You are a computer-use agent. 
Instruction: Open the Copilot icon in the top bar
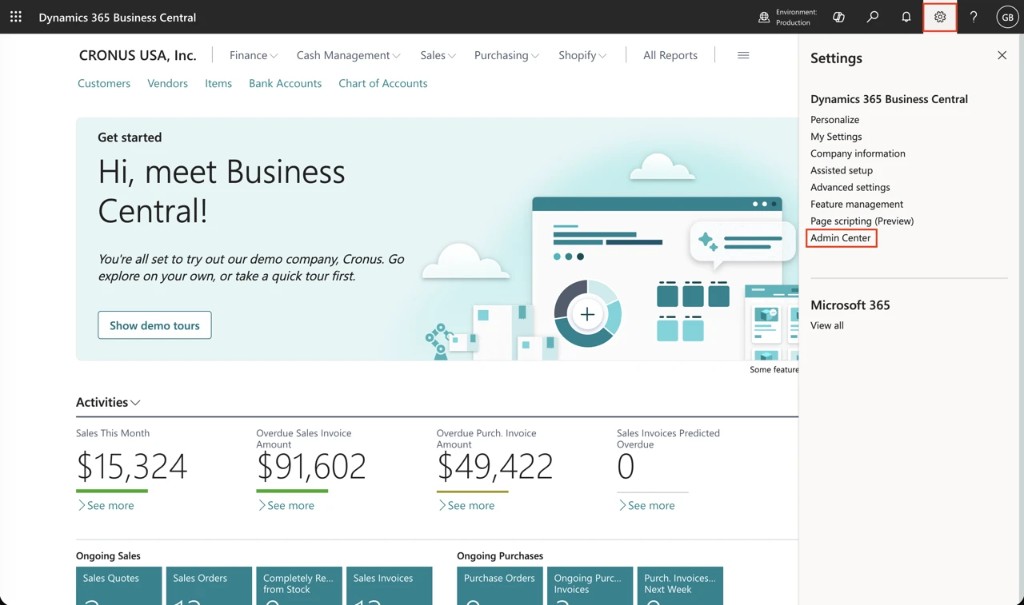click(x=839, y=18)
